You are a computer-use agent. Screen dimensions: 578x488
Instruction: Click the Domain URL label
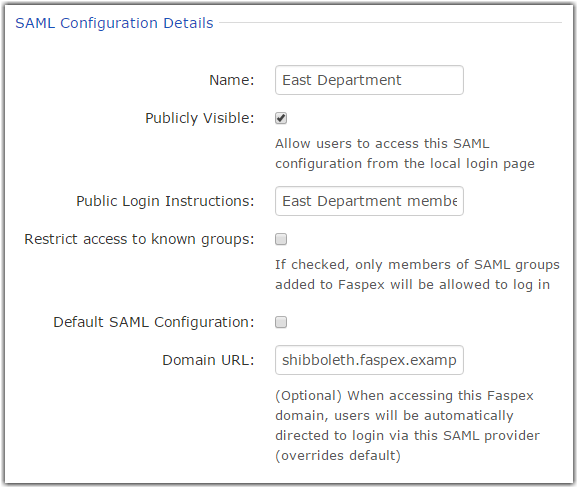(208, 360)
